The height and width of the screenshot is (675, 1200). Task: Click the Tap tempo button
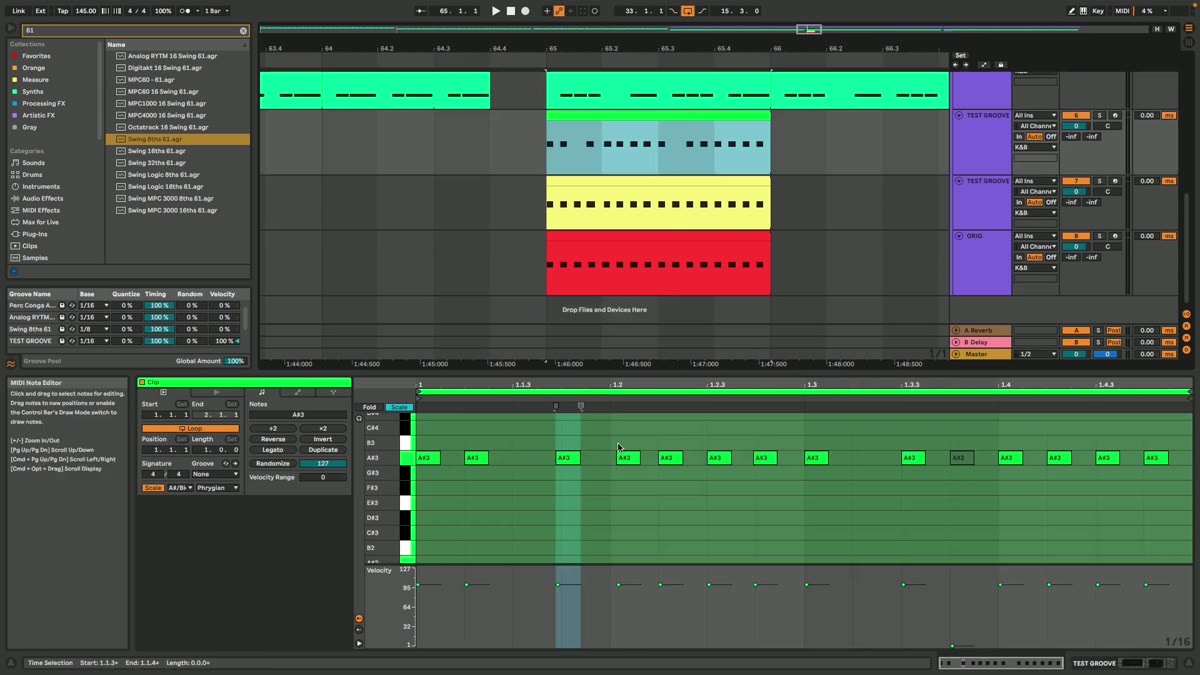[x=62, y=11]
